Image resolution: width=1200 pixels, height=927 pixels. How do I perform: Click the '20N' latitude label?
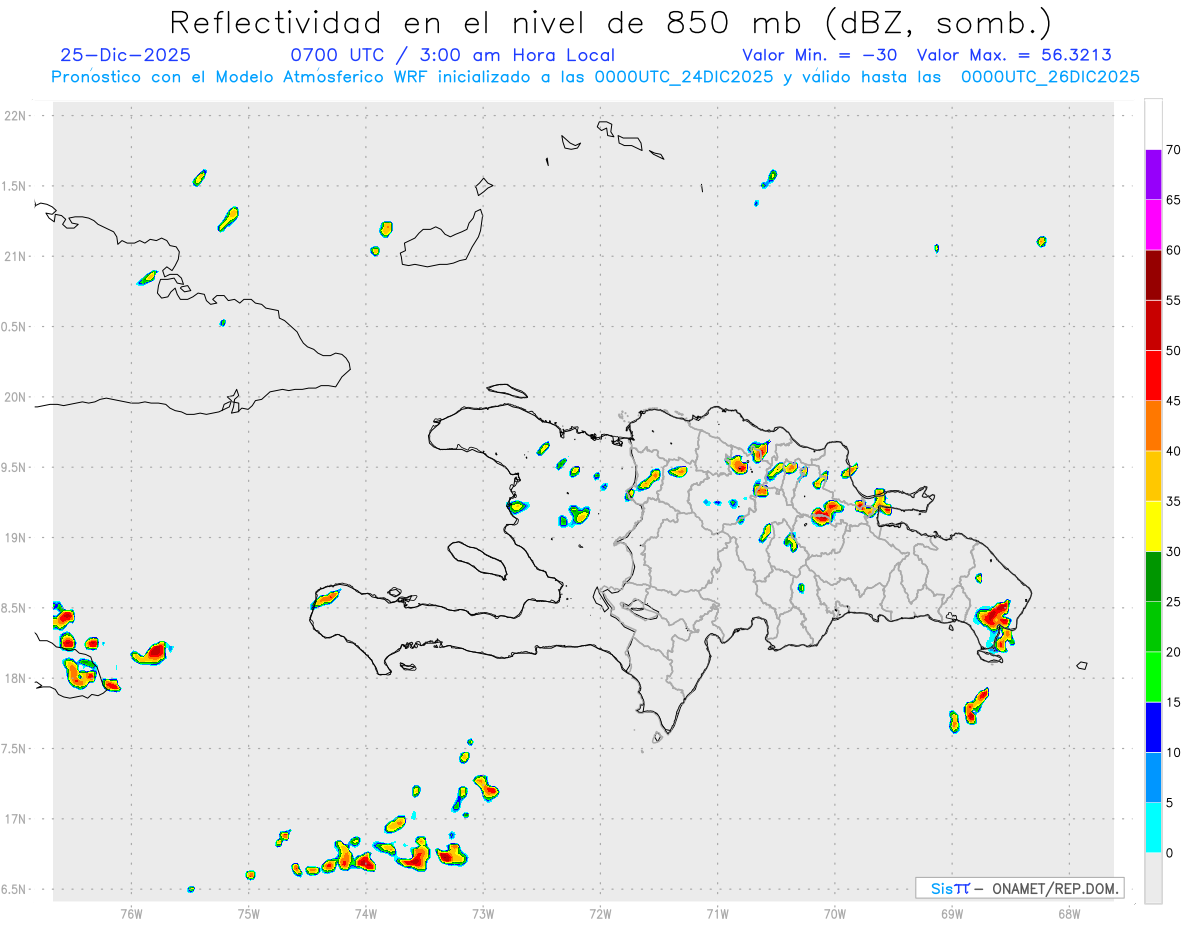pyautogui.click(x=17, y=397)
